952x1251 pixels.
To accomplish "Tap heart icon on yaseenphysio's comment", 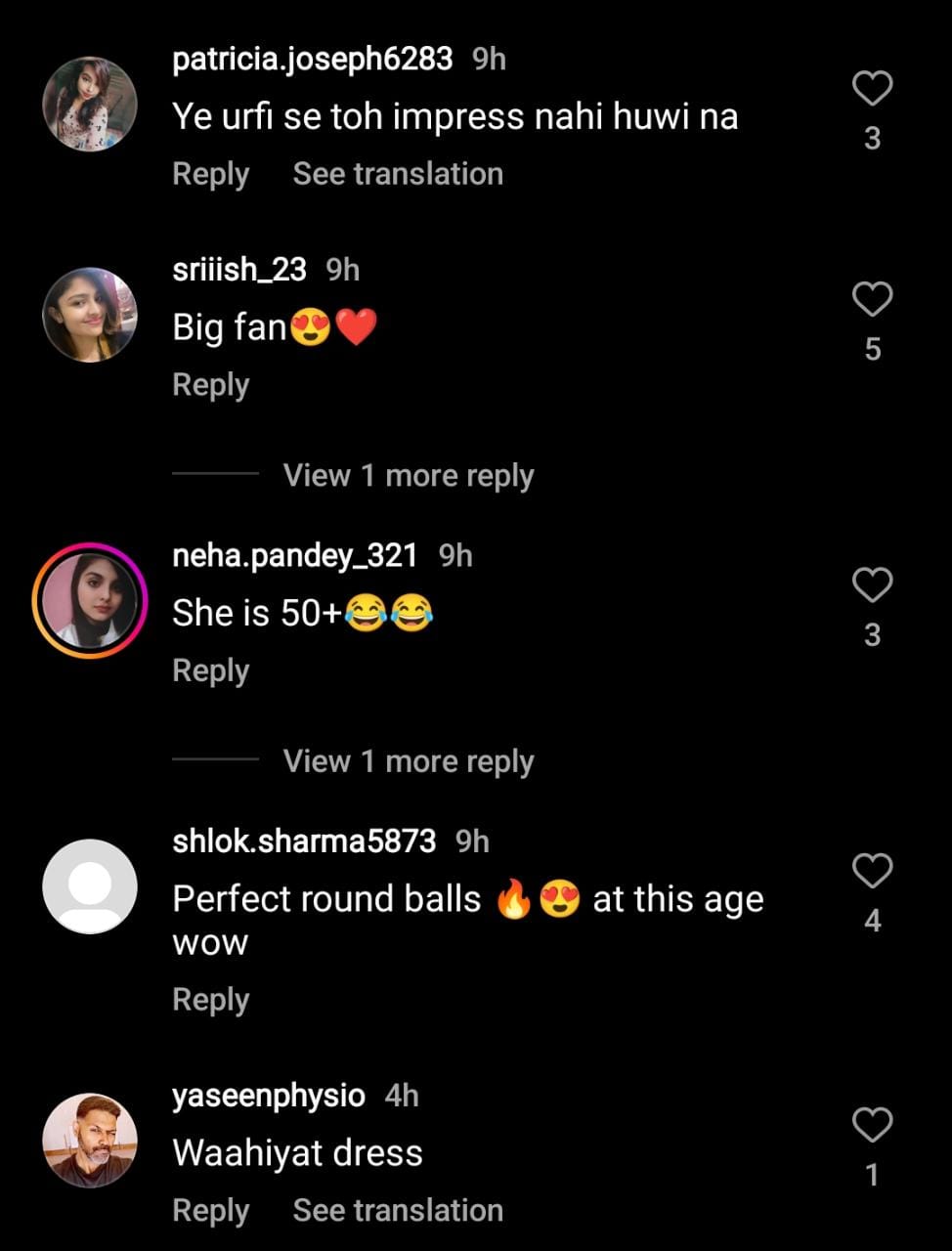I will coord(872,1125).
